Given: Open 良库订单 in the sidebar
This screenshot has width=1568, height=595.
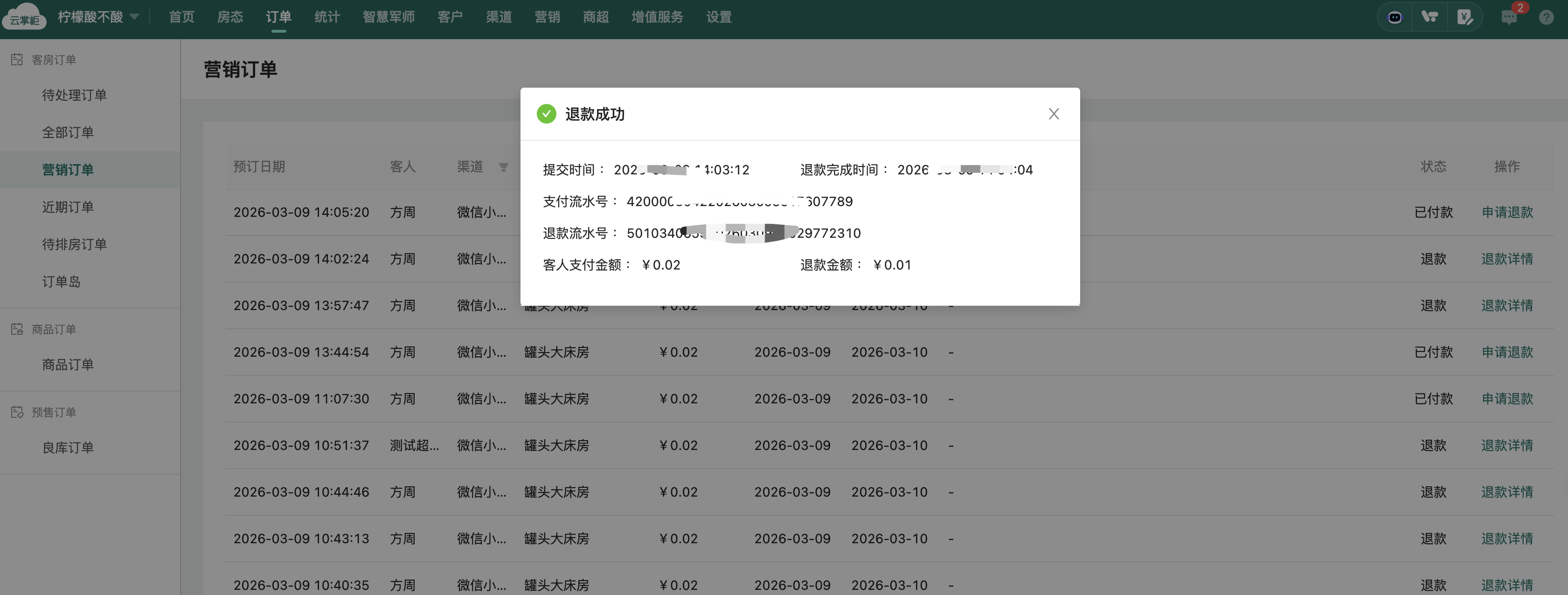Looking at the screenshot, I should click(68, 448).
